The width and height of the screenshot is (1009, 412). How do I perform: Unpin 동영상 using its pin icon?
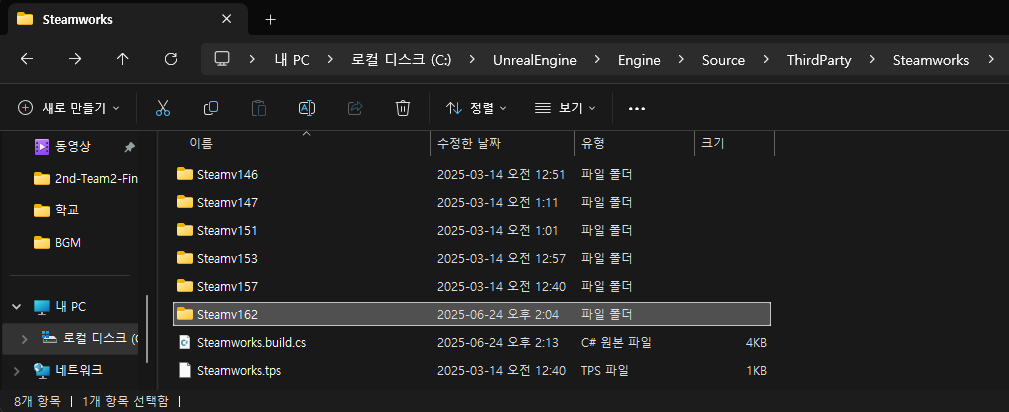129,147
